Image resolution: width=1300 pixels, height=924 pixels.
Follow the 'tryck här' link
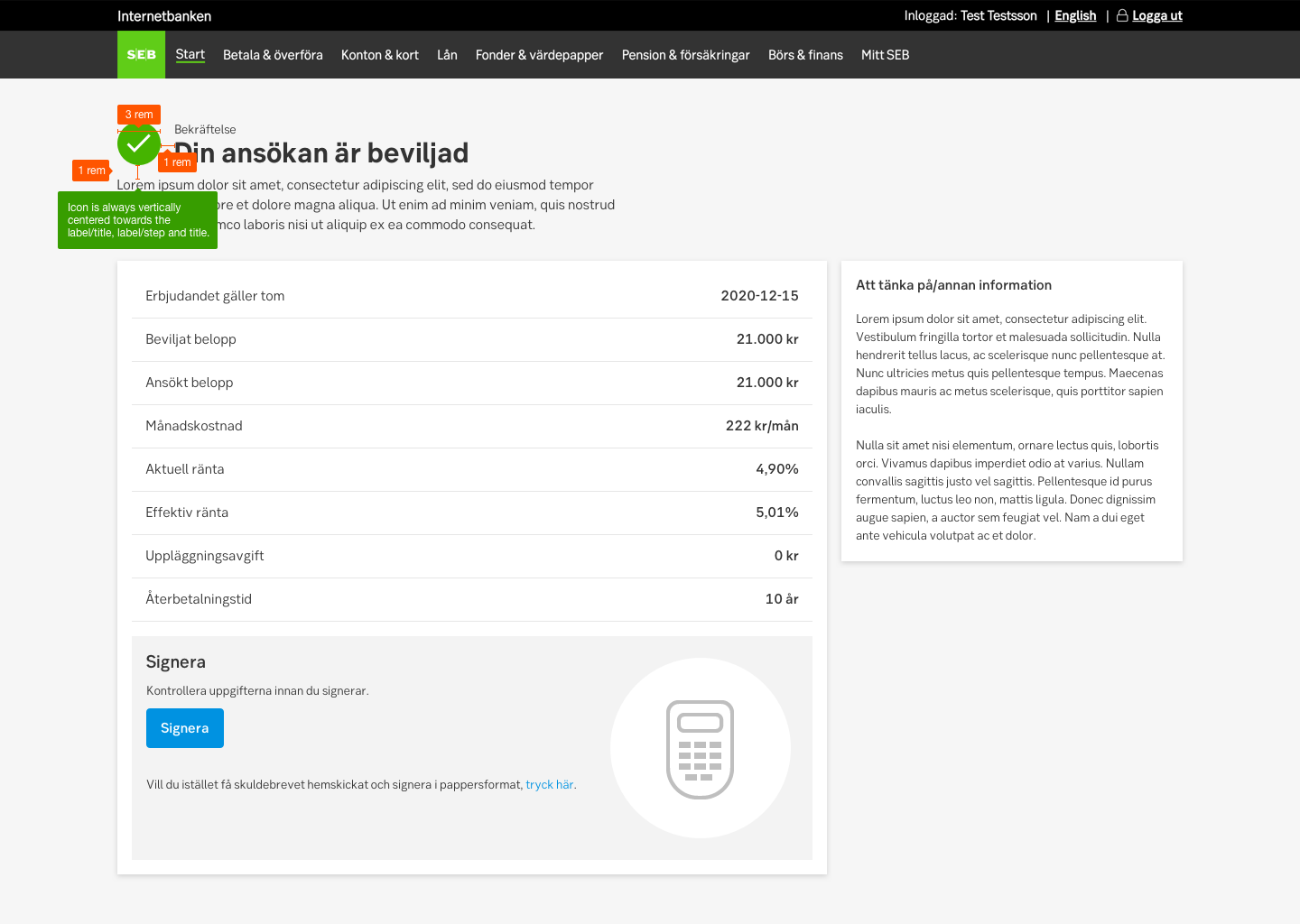click(549, 785)
